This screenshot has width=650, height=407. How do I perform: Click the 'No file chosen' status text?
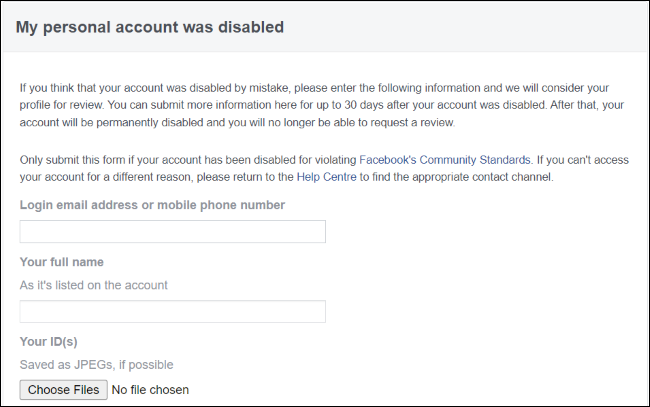[150, 390]
